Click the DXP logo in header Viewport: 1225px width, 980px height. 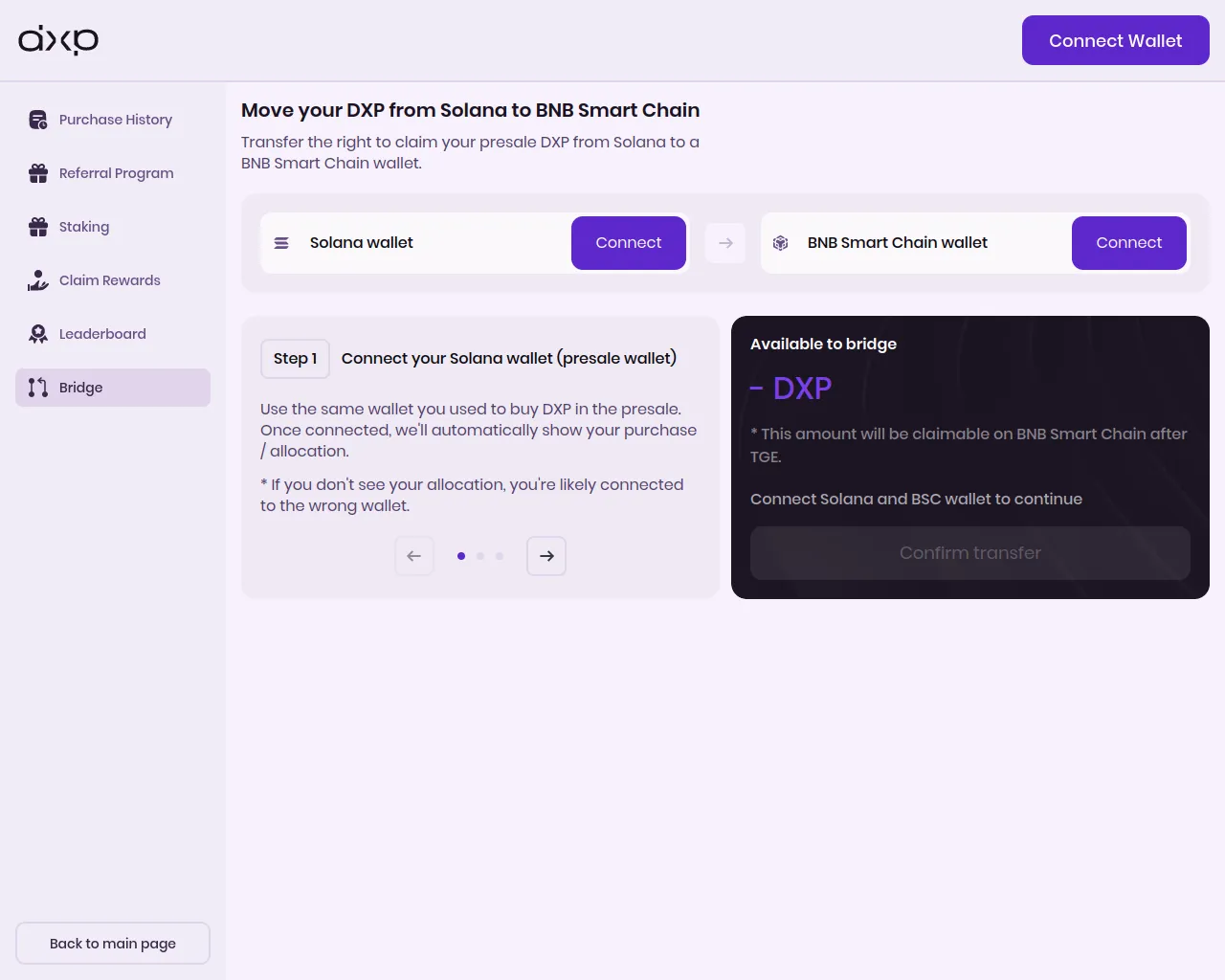[58, 40]
